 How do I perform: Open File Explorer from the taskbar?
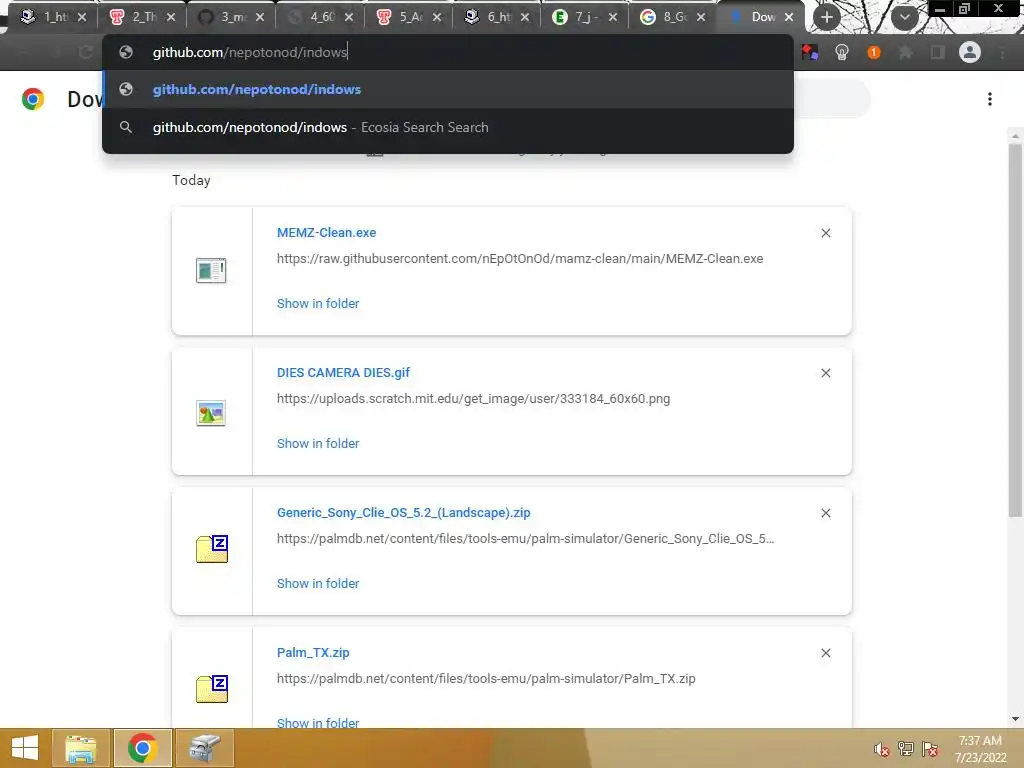81,748
